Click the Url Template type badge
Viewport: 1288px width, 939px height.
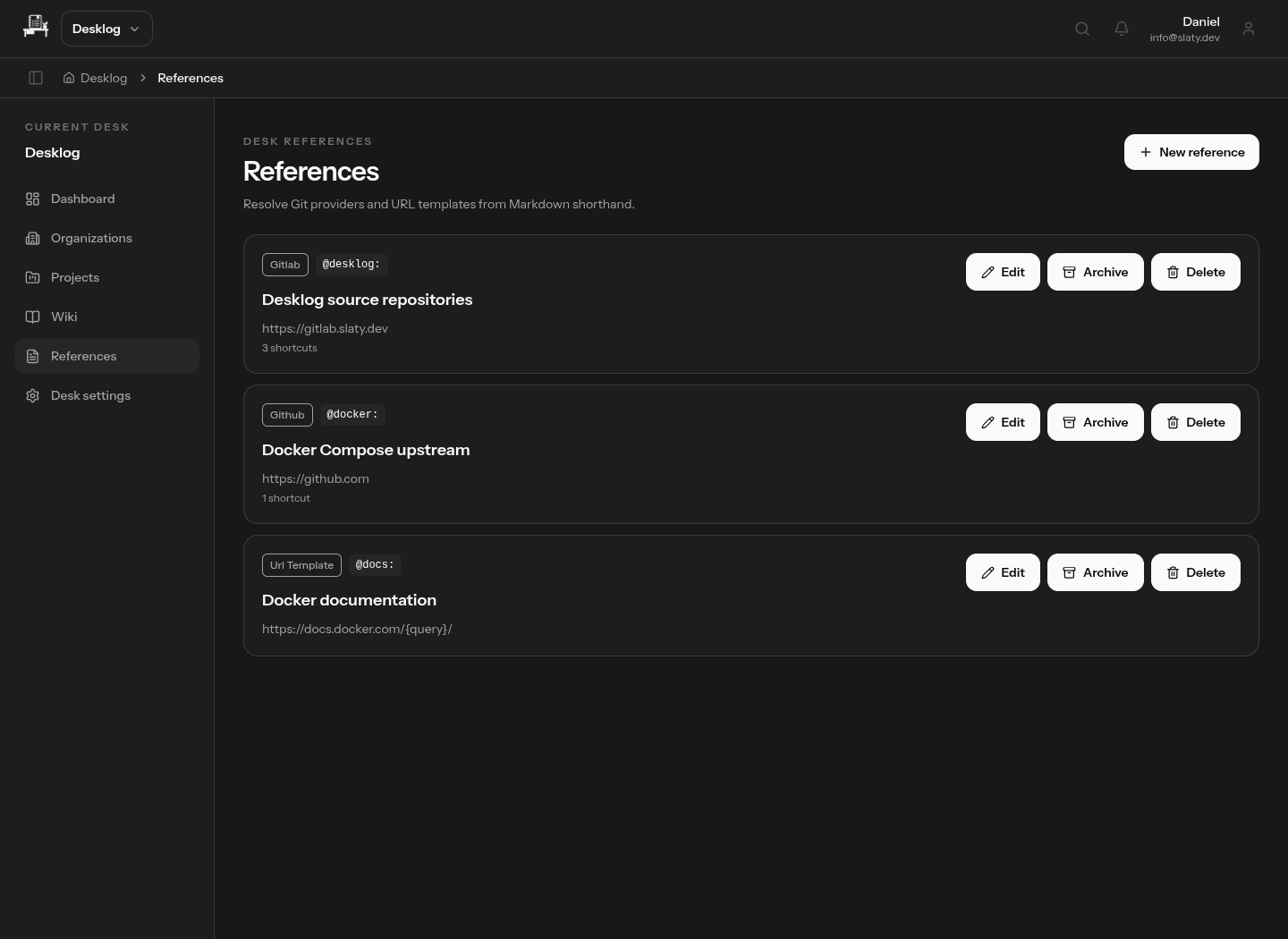[301, 565]
